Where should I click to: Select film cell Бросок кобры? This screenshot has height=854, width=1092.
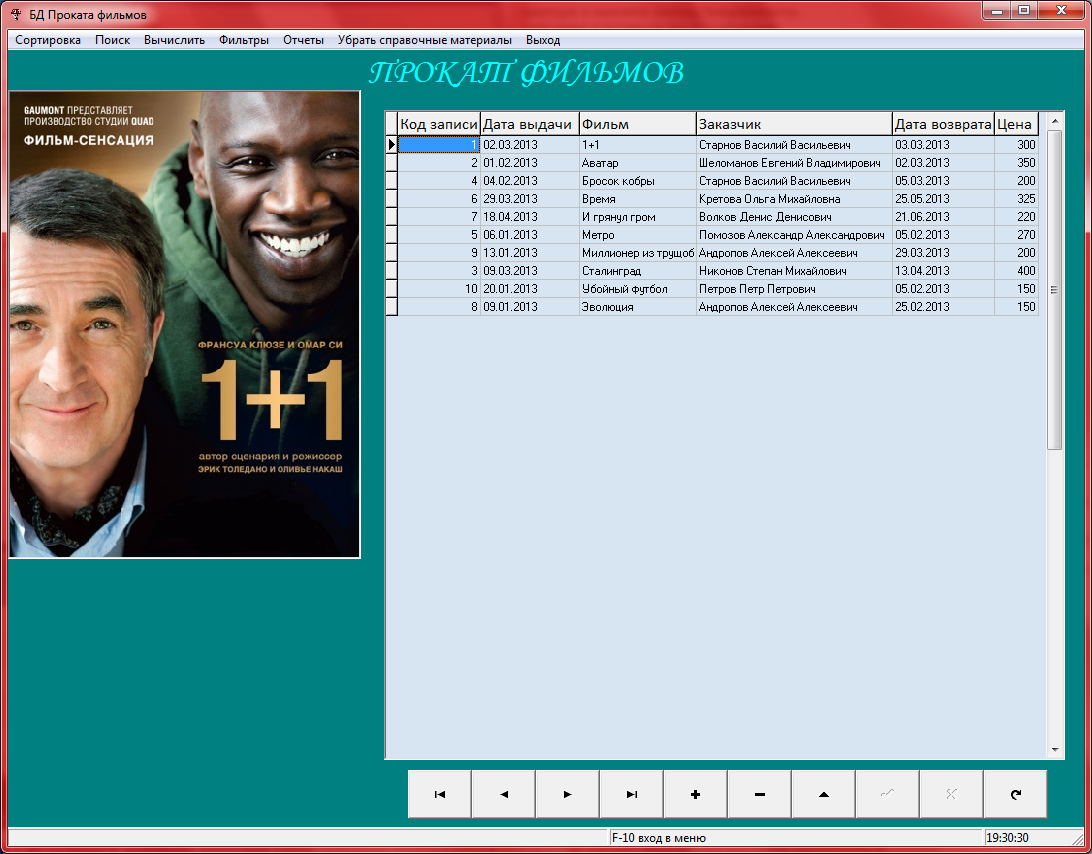pos(637,180)
